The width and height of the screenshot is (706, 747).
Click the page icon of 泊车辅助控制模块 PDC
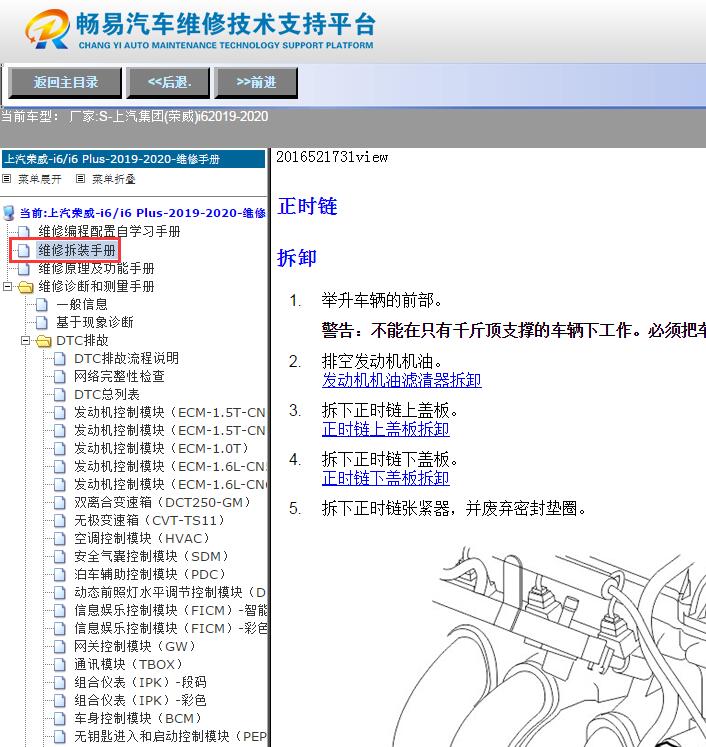(x=60, y=574)
